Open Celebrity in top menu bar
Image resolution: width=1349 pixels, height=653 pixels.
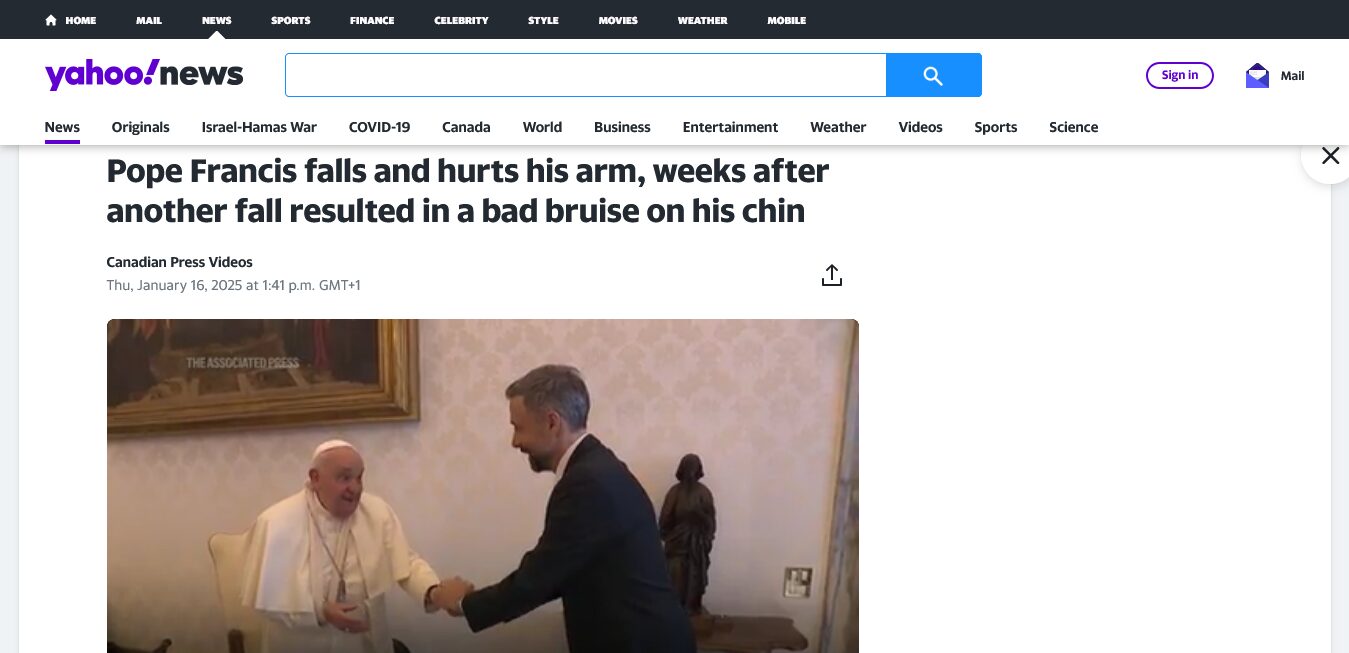pyautogui.click(x=461, y=20)
